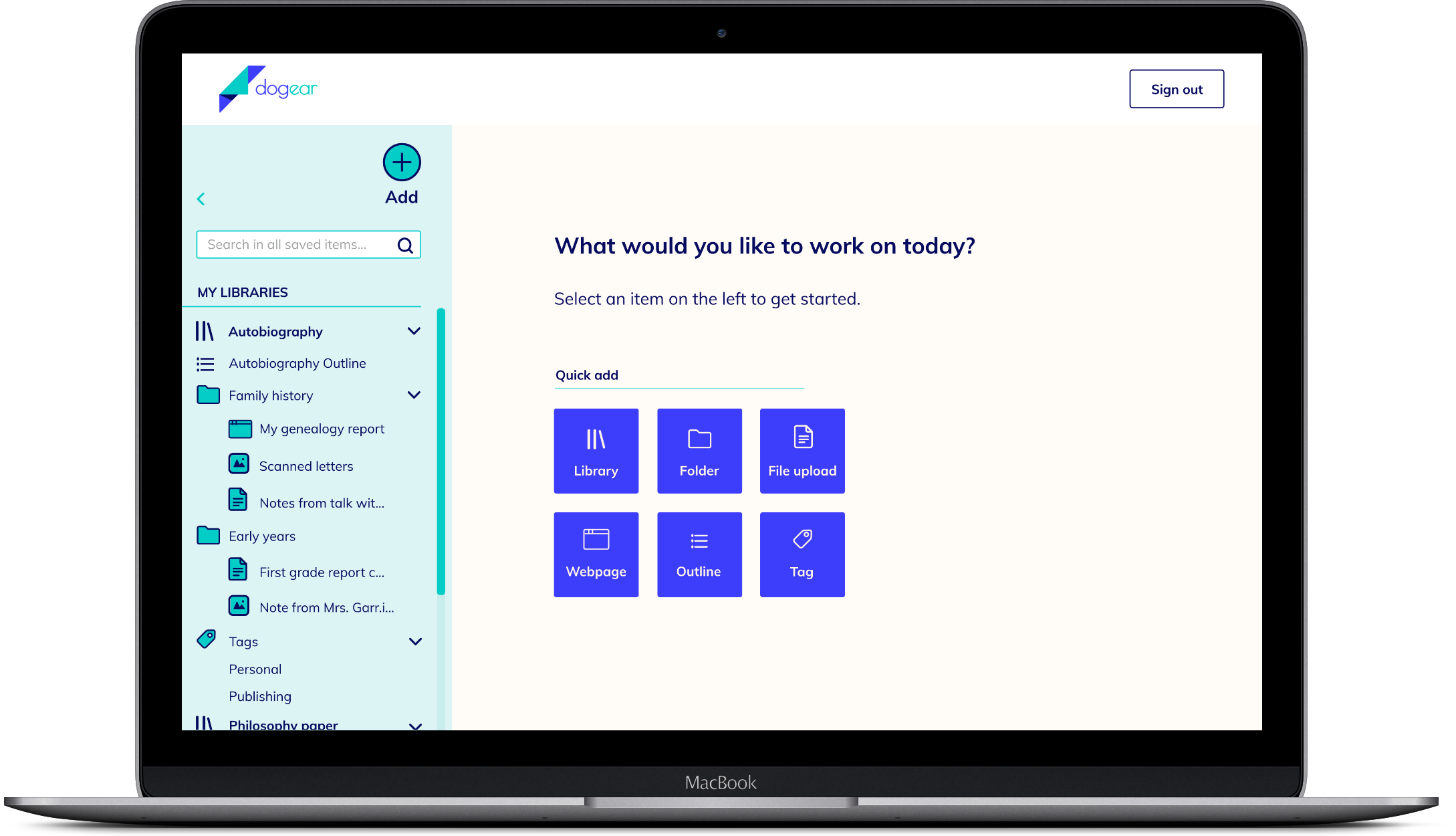Open the My genealogy report file
The width and height of the screenshot is (1456, 836).
click(x=320, y=428)
